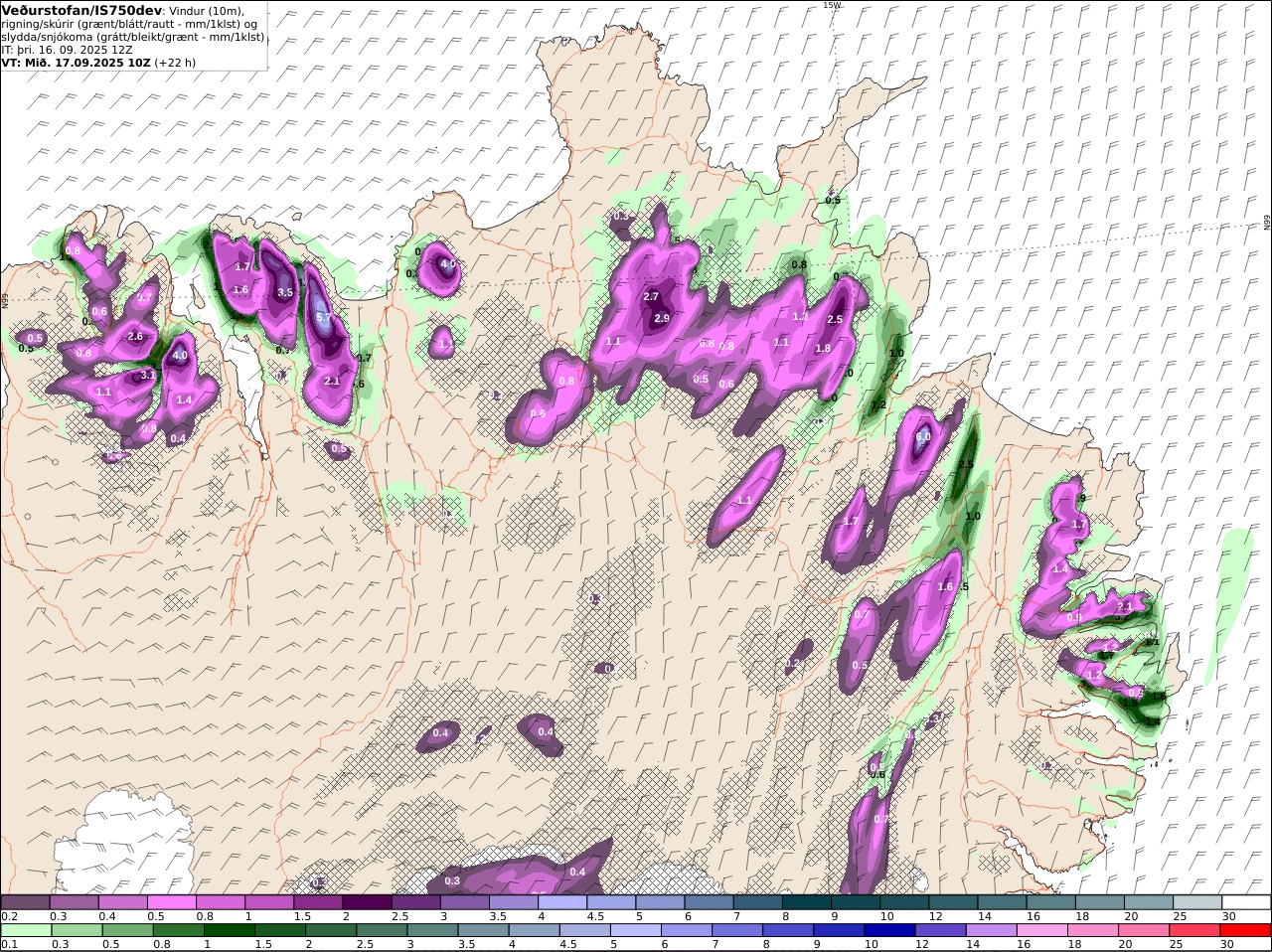Pick the snow legend swatch between 0.3 and 0.4
The image size is (1272, 952).
click(74, 901)
